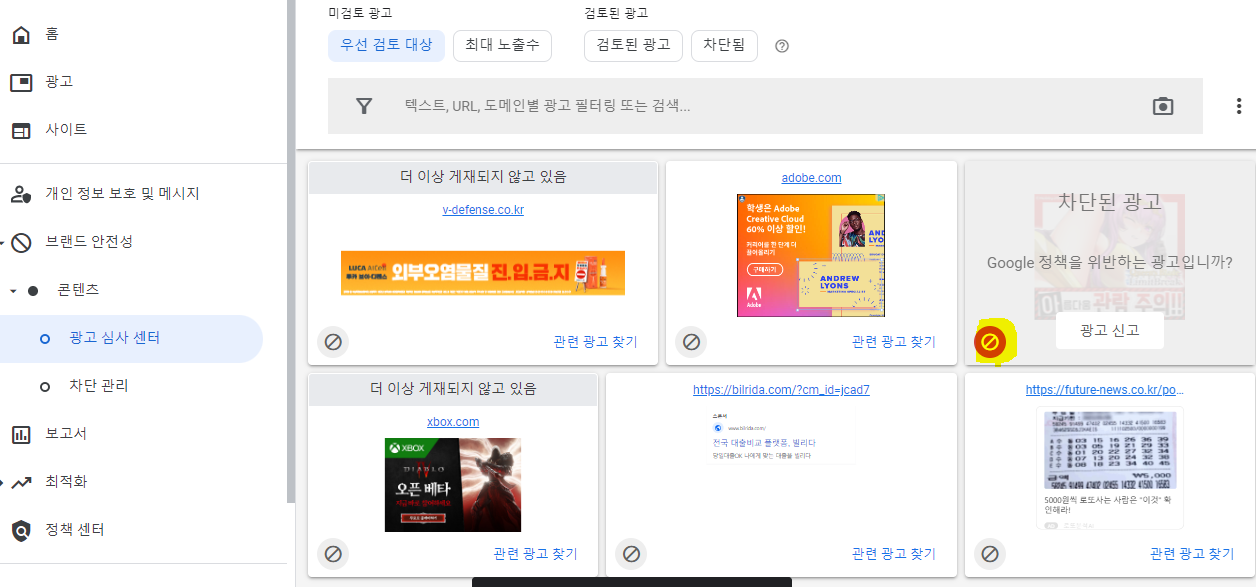
Task: Open 차단 관리 in sidebar
Action: (99, 386)
